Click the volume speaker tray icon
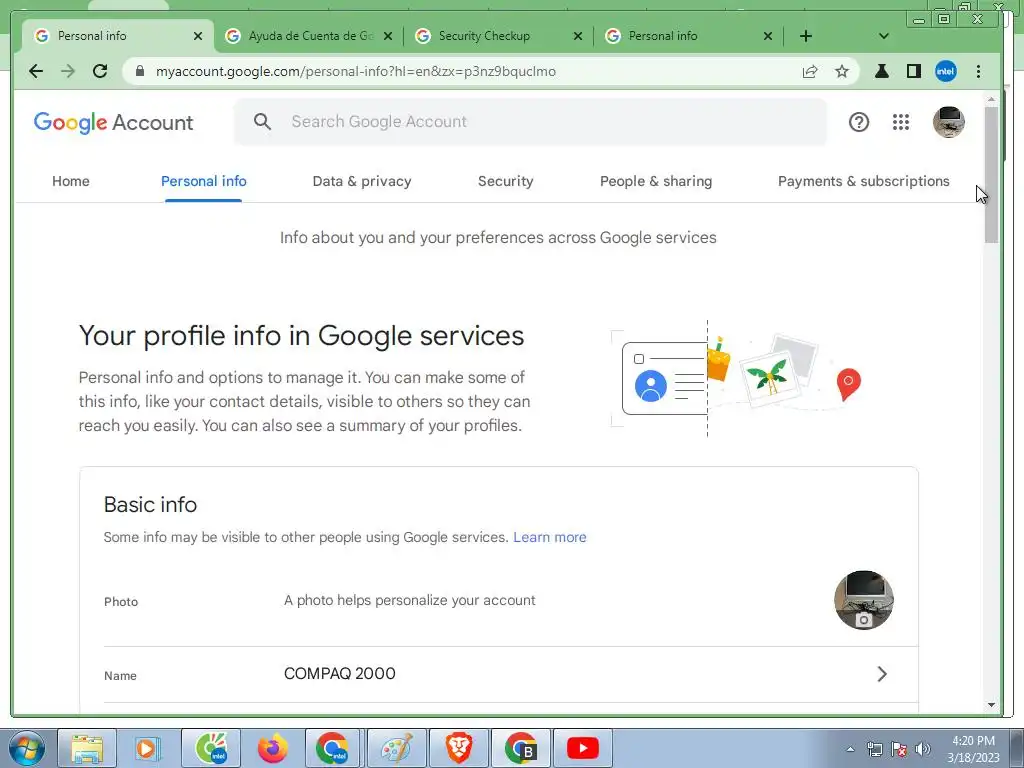The width and height of the screenshot is (1024, 768). [923, 749]
